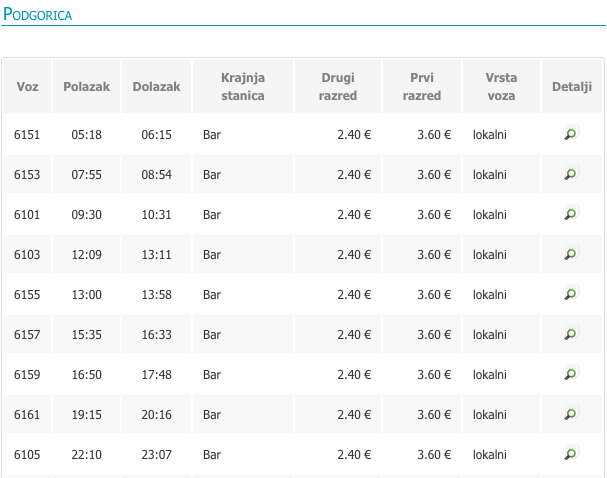Click departure time 05:18 cell
This screenshot has height=478, width=607.
point(86,135)
